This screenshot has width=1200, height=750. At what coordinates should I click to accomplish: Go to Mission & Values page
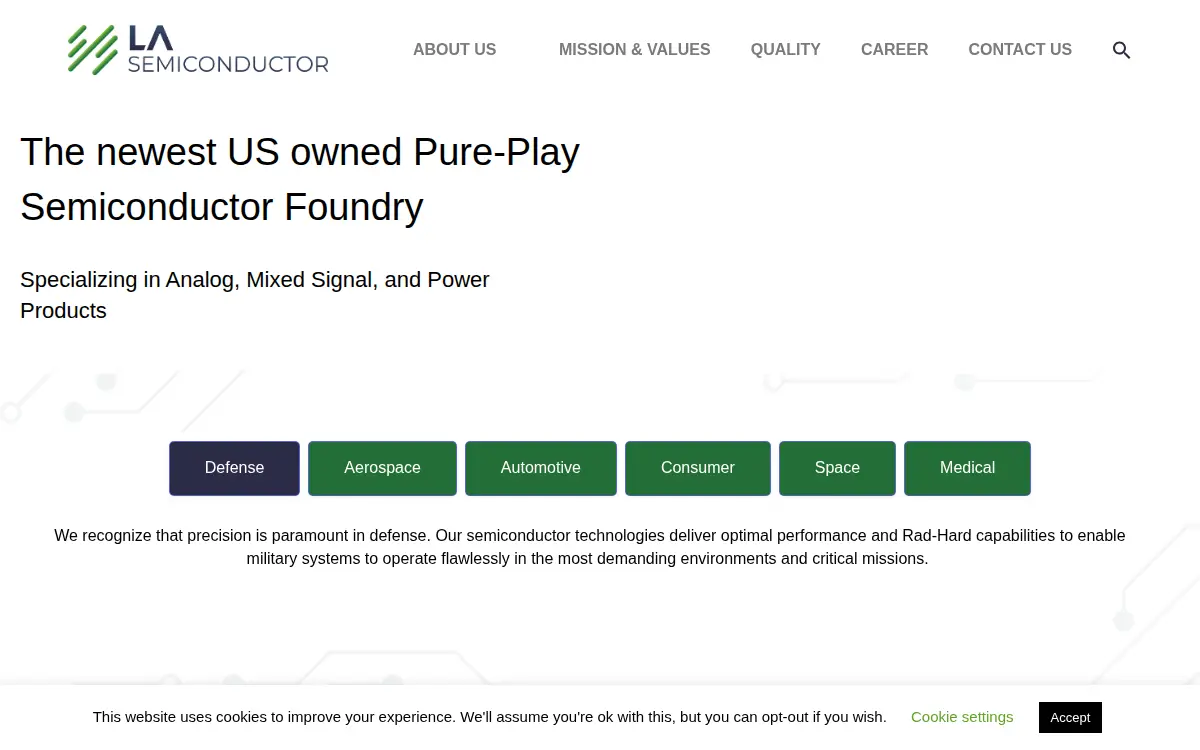click(634, 49)
